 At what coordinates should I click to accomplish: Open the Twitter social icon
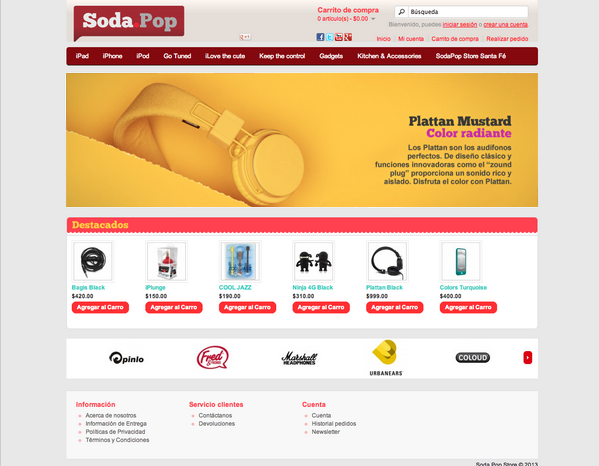(x=329, y=37)
